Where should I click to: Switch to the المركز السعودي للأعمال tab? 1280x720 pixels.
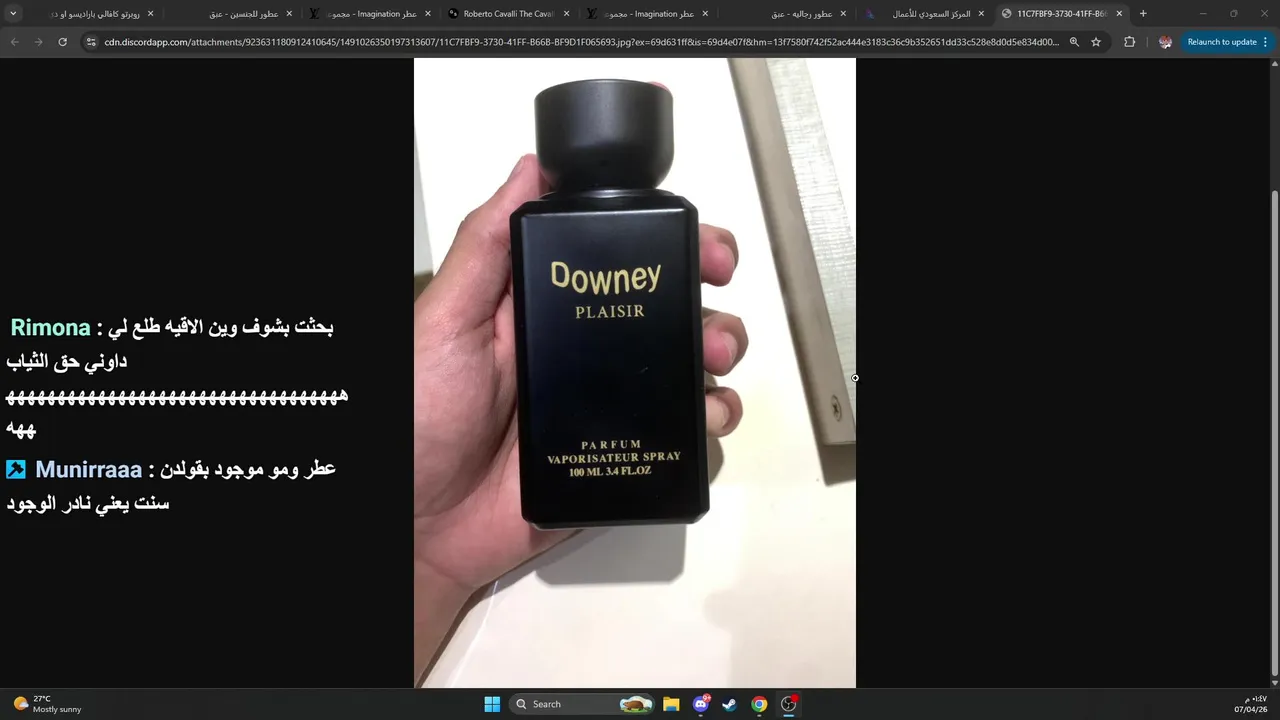pyautogui.click(x=924, y=14)
